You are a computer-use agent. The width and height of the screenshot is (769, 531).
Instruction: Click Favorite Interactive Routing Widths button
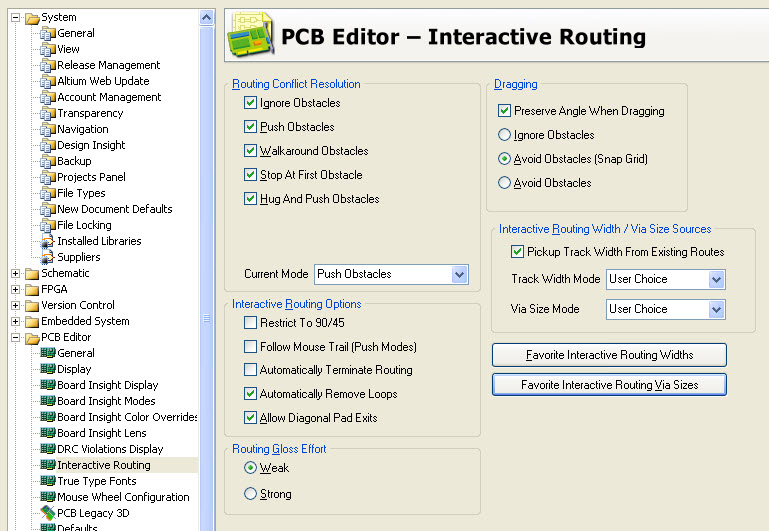[x=609, y=355]
